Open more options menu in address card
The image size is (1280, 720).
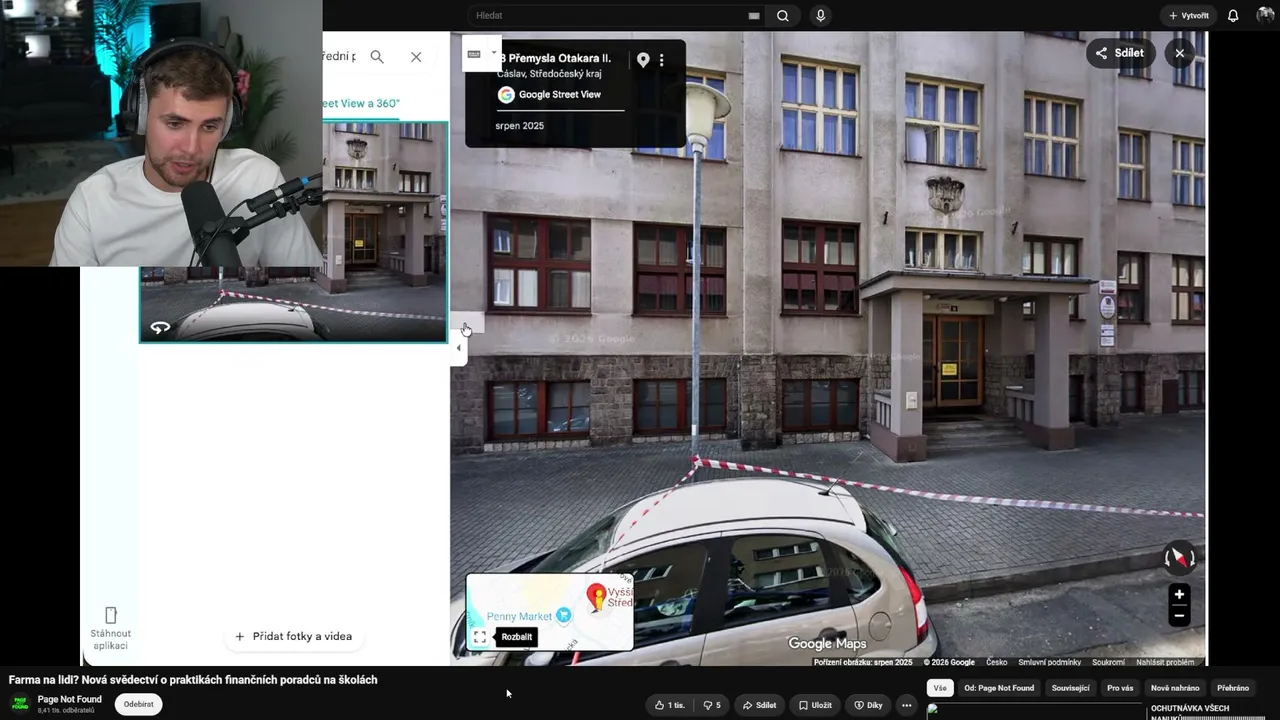point(661,60)
